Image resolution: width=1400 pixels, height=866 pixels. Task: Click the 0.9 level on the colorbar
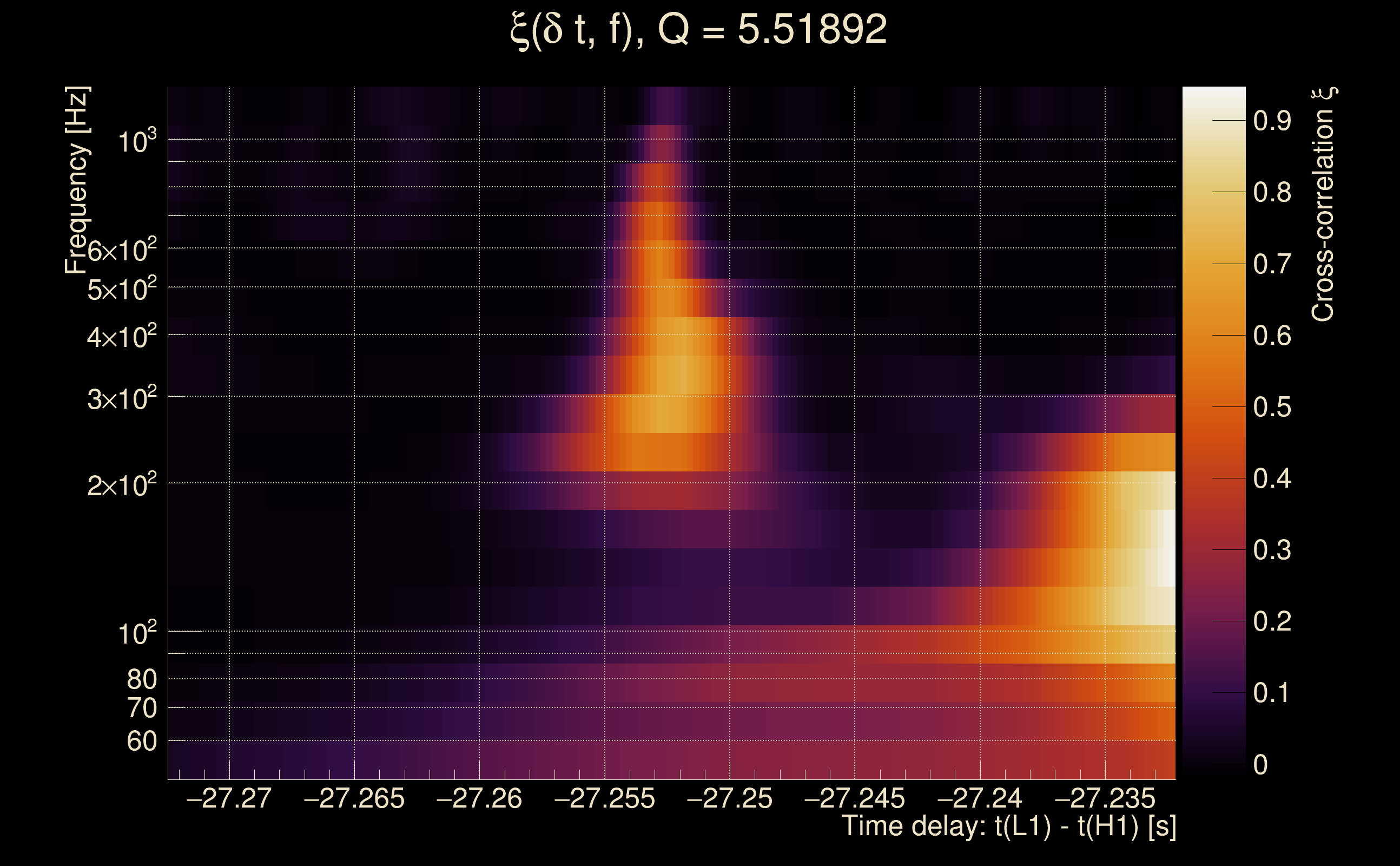pos(1272,121)
